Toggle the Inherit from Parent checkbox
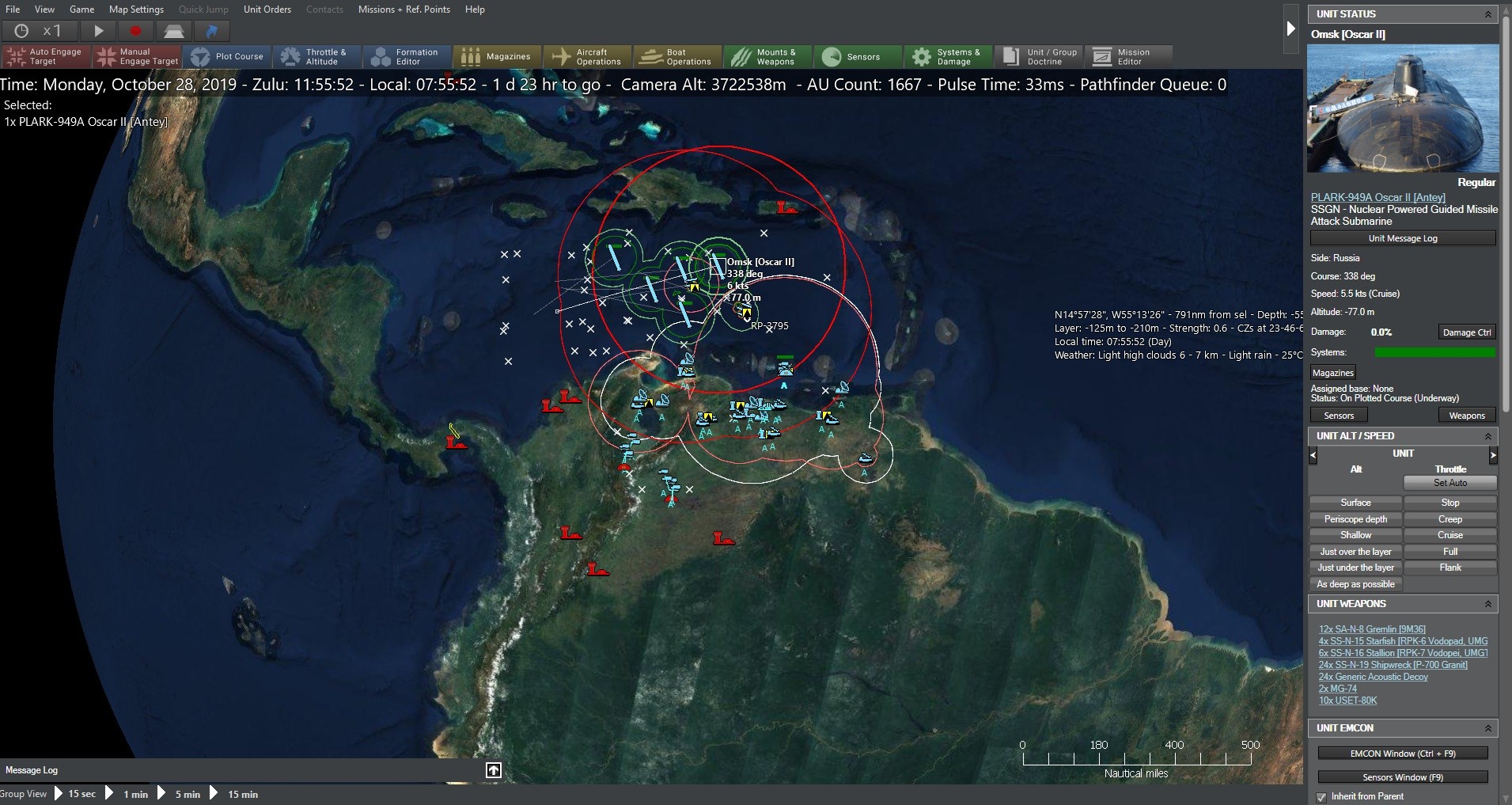The width and height of the screenshot is (1512, 805). tap(1321, 797)
